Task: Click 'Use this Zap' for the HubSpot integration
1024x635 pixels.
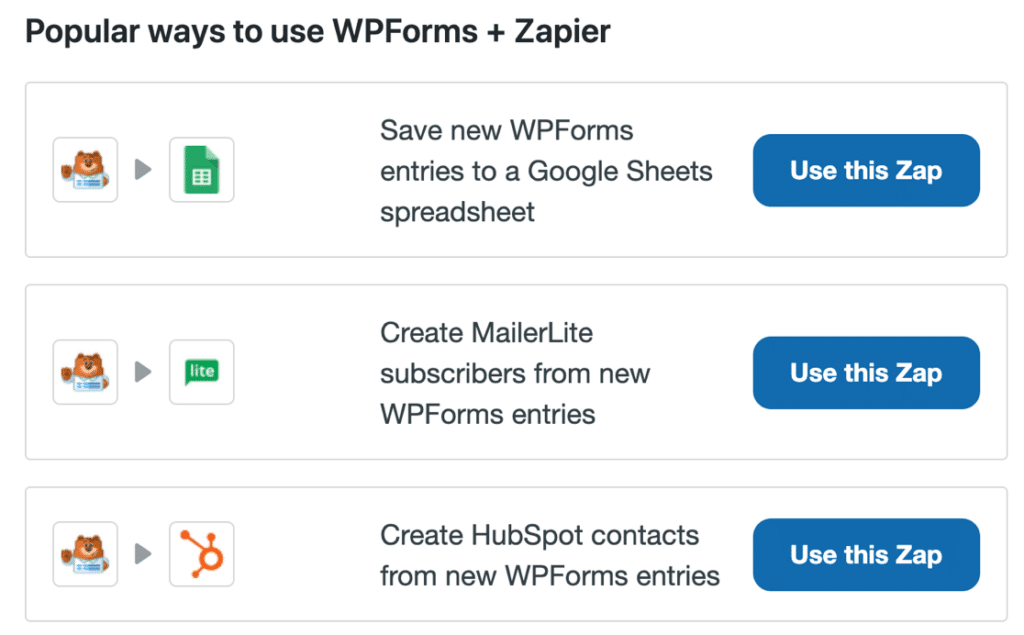Action: 866,555
